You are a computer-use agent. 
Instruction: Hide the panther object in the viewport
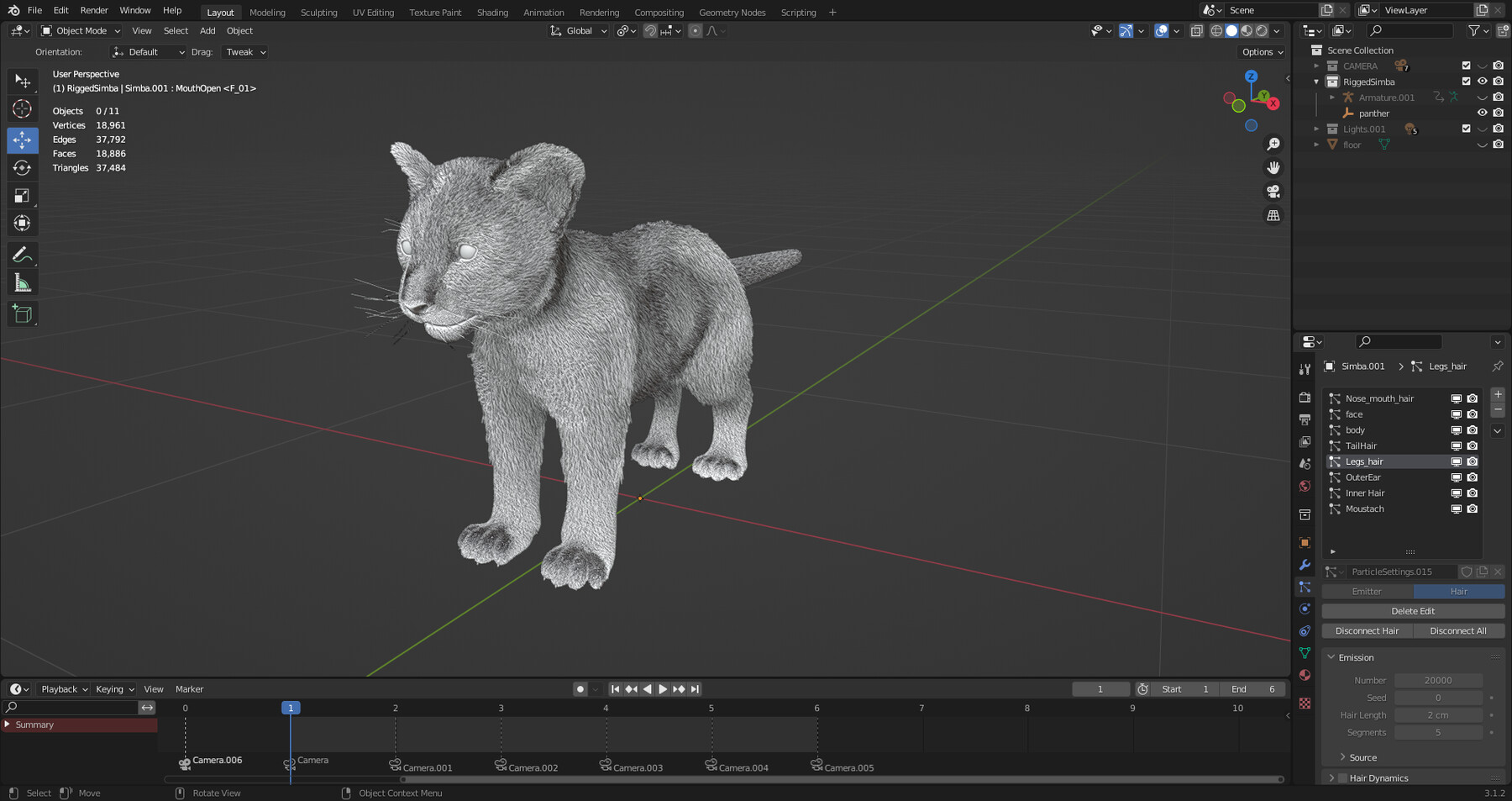click(x=1482, y=113)
